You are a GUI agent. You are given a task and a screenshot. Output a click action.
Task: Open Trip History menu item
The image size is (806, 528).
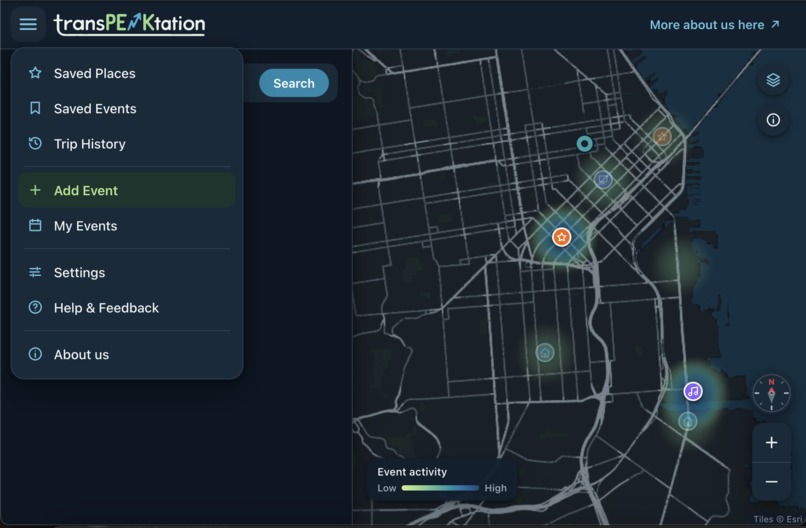tap(127, 144)
